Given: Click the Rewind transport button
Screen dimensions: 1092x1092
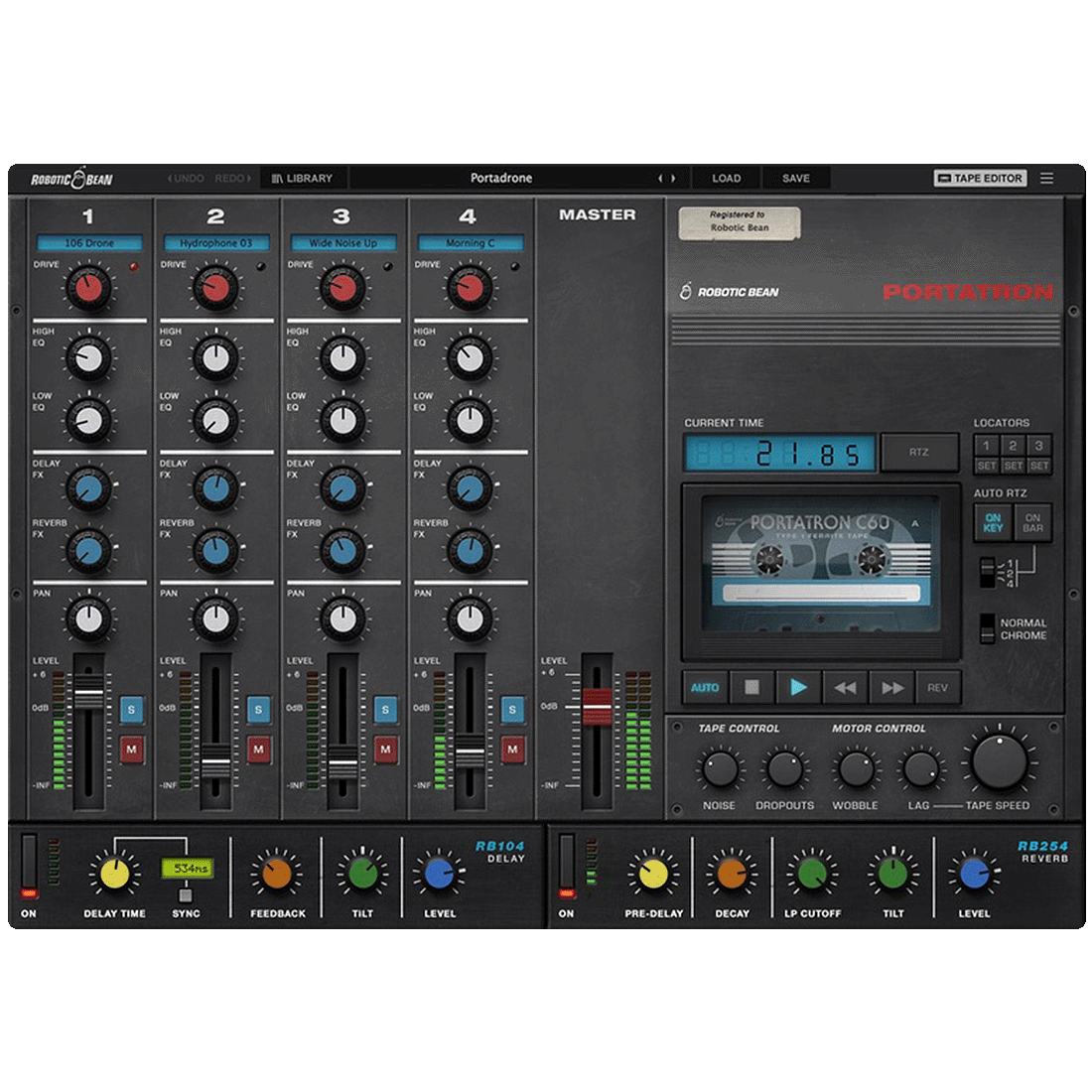Looking at the screenshot, I should (845, 687).
